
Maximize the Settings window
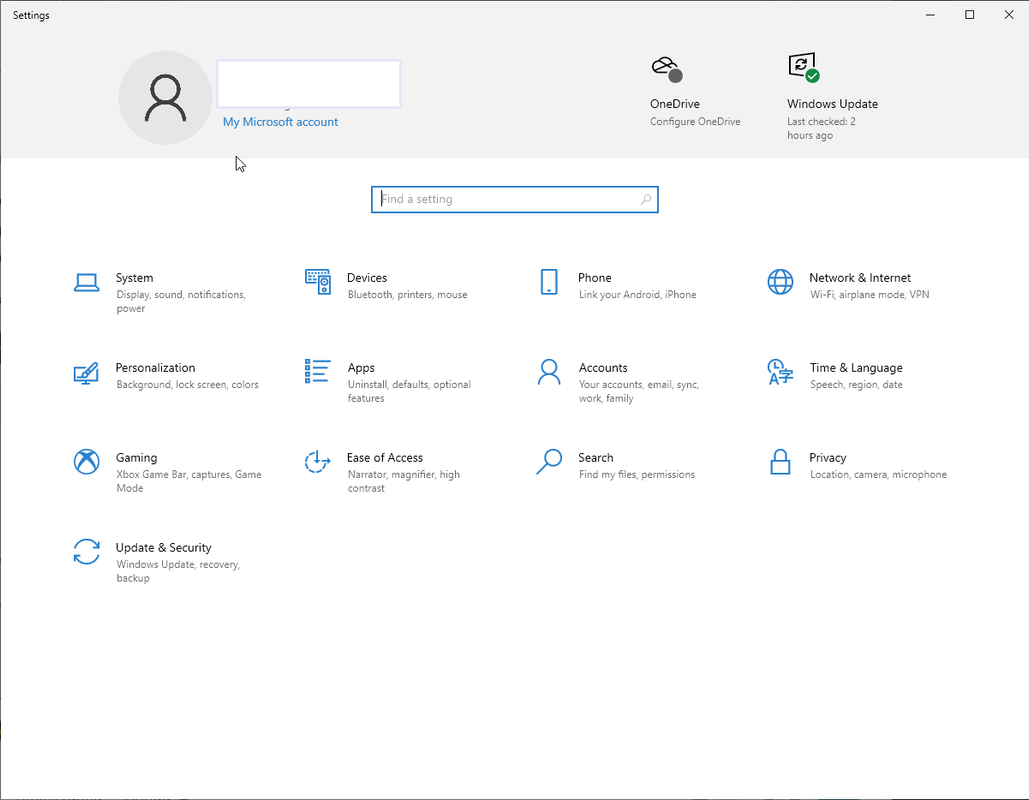pos(969,14)
